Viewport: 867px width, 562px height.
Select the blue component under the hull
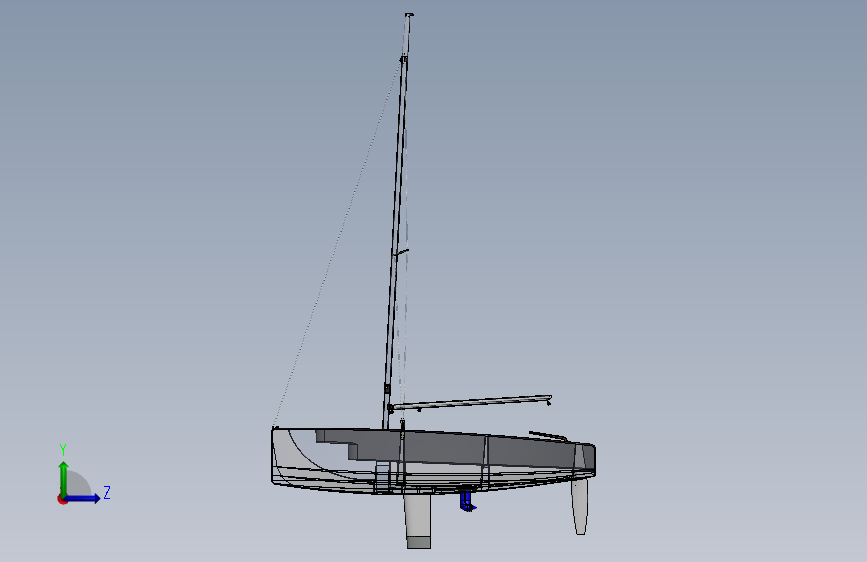[467, 501]
